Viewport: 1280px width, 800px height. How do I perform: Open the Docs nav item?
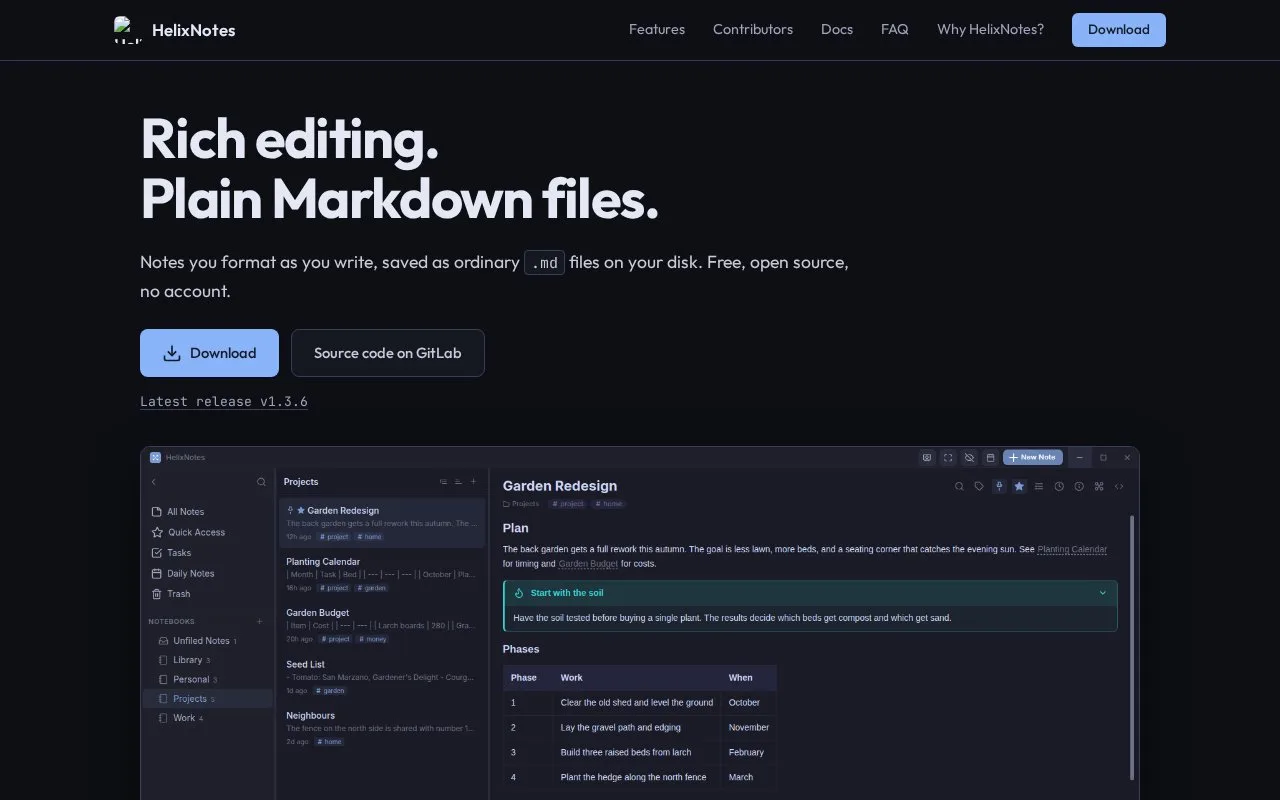pyautogui.click(x=837, y=30)
